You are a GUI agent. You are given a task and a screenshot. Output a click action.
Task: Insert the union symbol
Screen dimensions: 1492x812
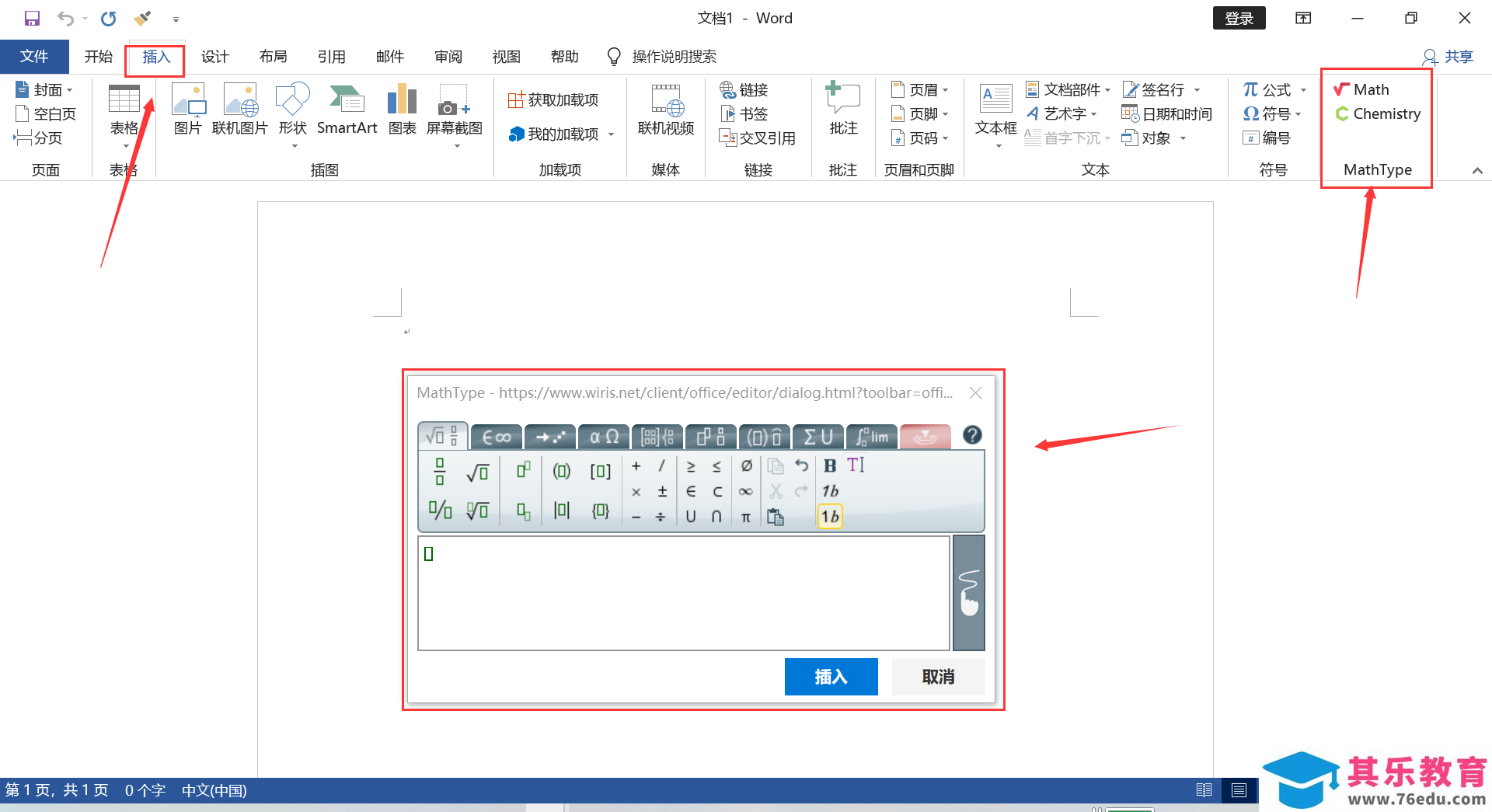tap(691, 516)
